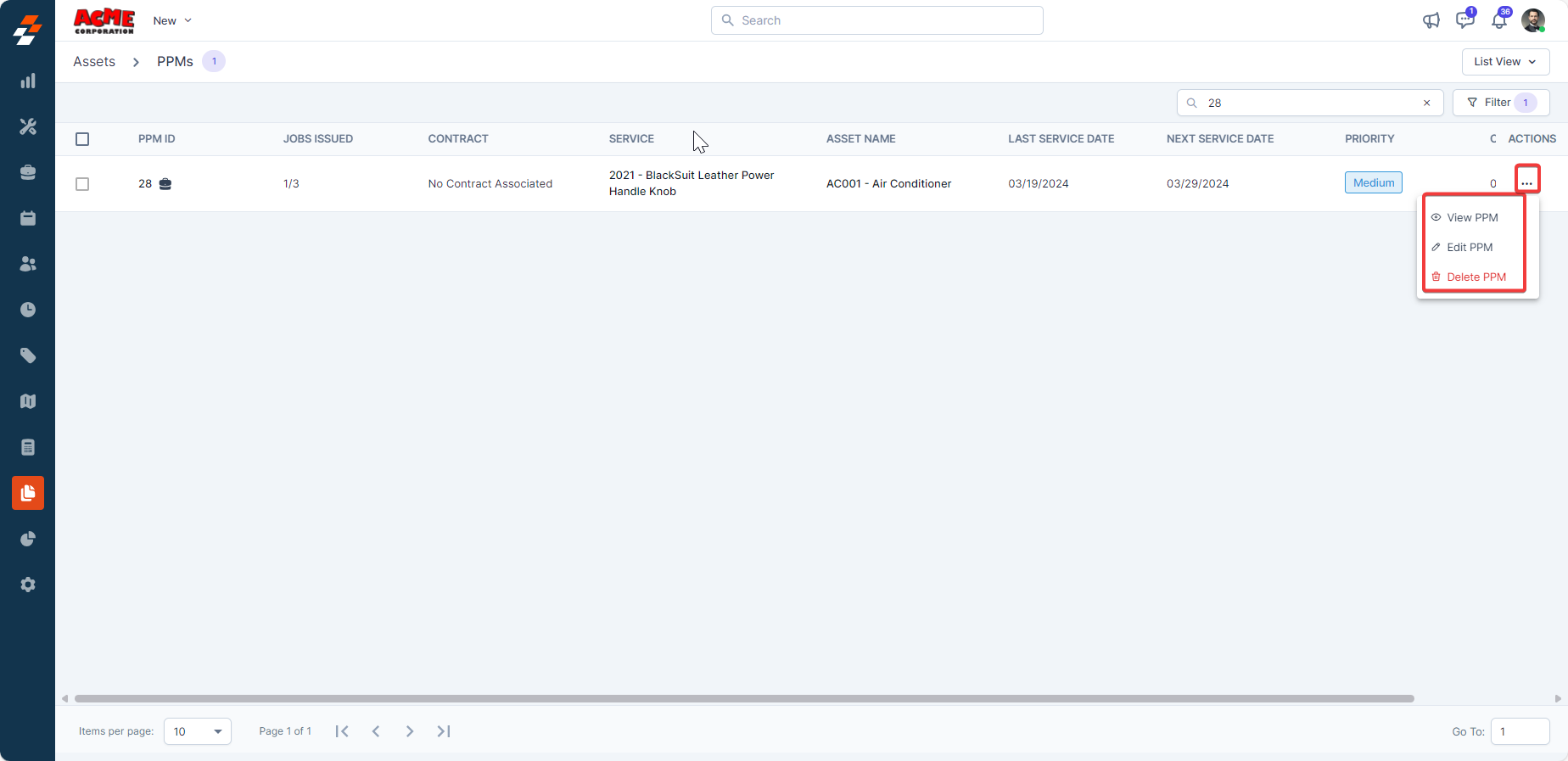1568x761 pixels.
Task: Open the items per page dropdown
Action: pos(197,731)
